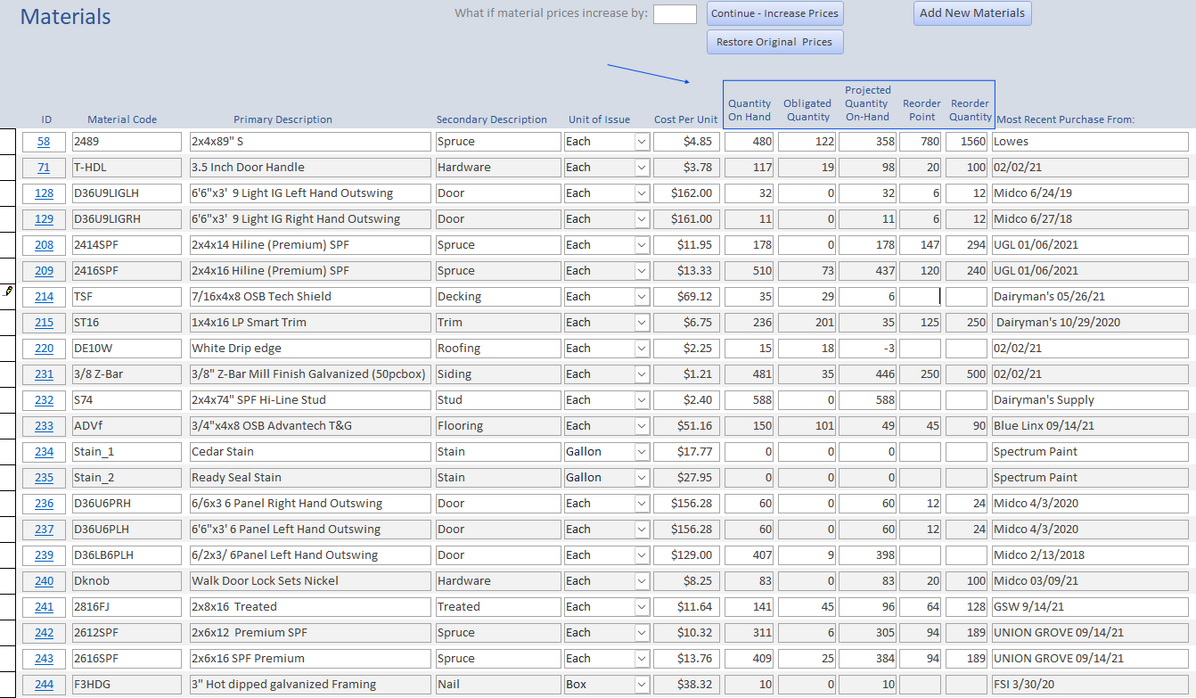Click the price increase percentage input box
Viewport: 1196px width, 698px height.
click(x=675, y=14)
